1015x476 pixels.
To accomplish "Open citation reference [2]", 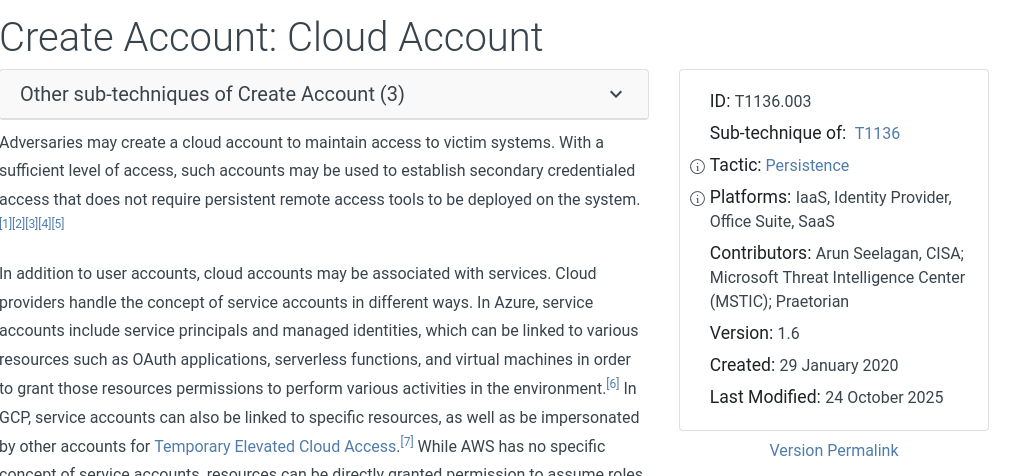I will pos(19,224).
